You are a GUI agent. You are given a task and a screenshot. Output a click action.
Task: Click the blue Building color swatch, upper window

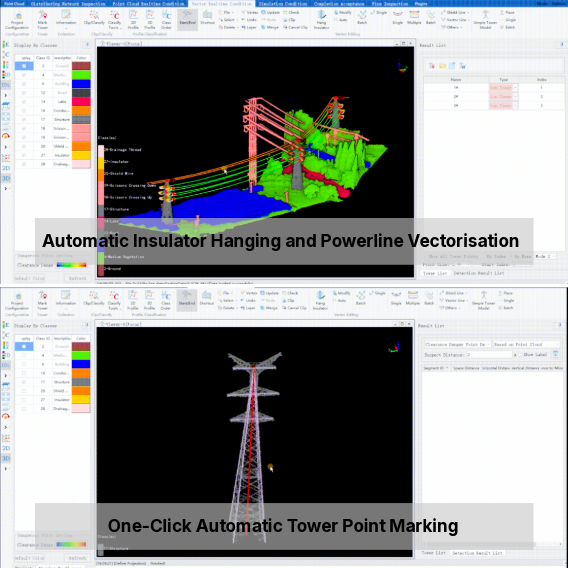pyautogui.click(x=81, y=84)
